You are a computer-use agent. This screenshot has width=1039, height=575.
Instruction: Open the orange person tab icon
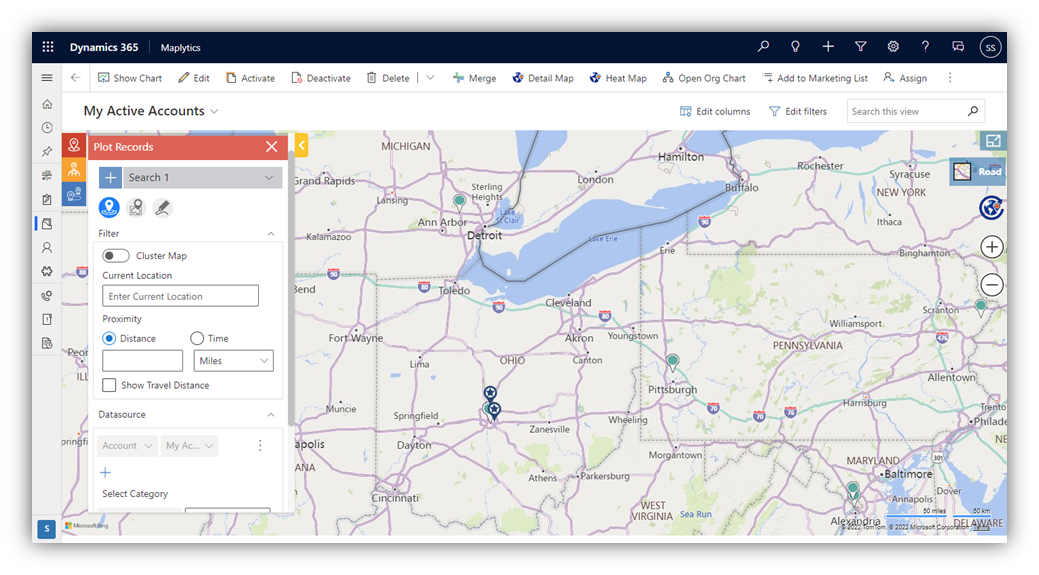click(74, 170)
